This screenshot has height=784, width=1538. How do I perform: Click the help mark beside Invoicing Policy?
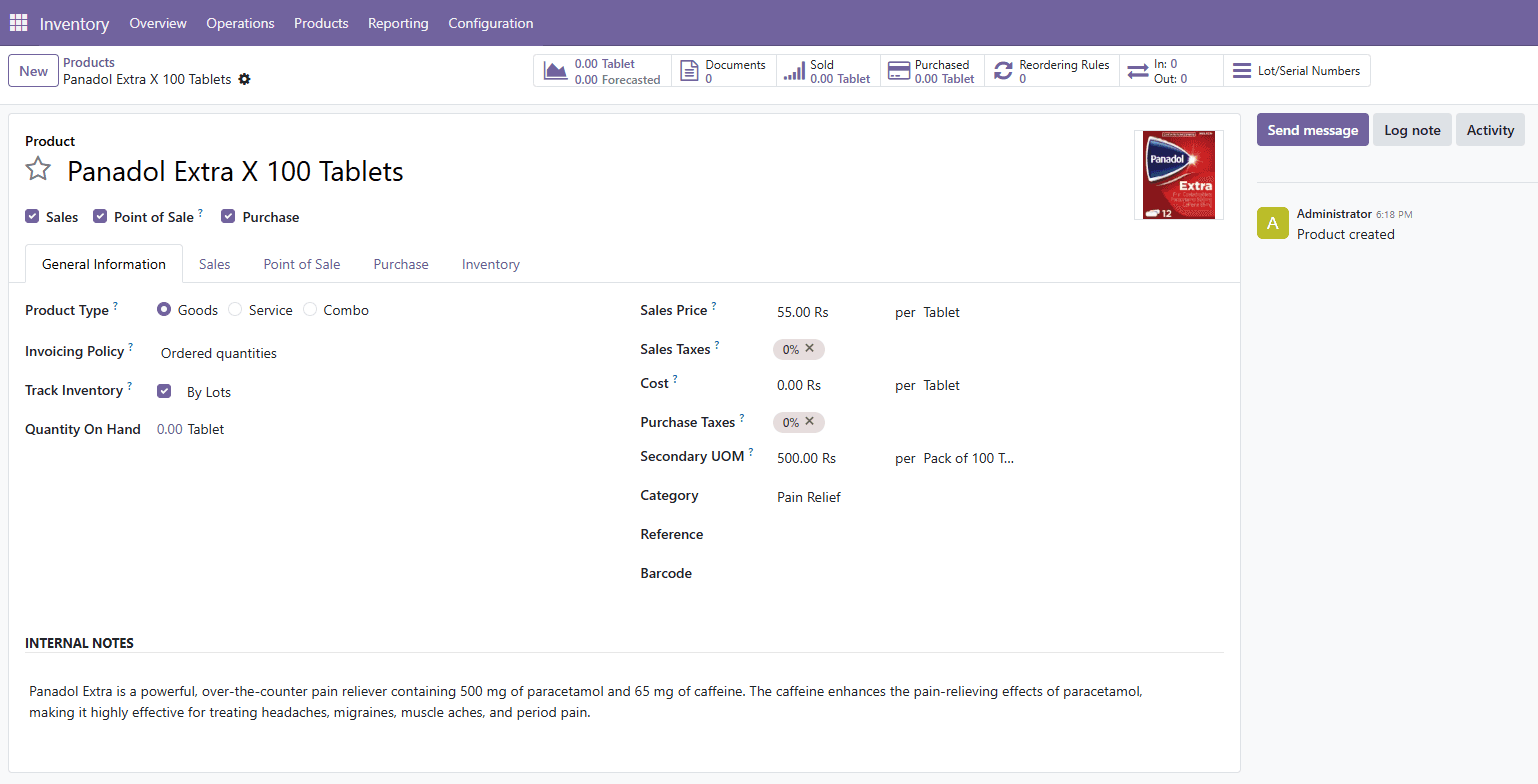[x=130, y=347]
